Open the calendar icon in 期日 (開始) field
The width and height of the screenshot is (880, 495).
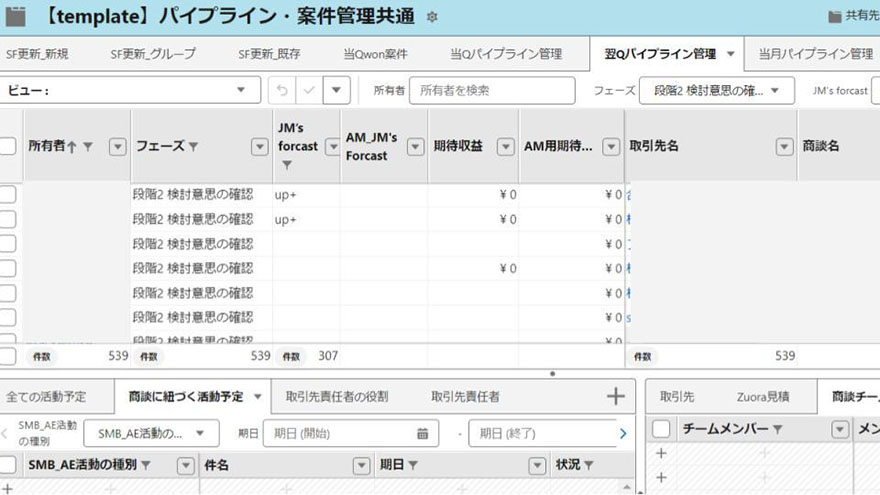(x=423, y=433)
